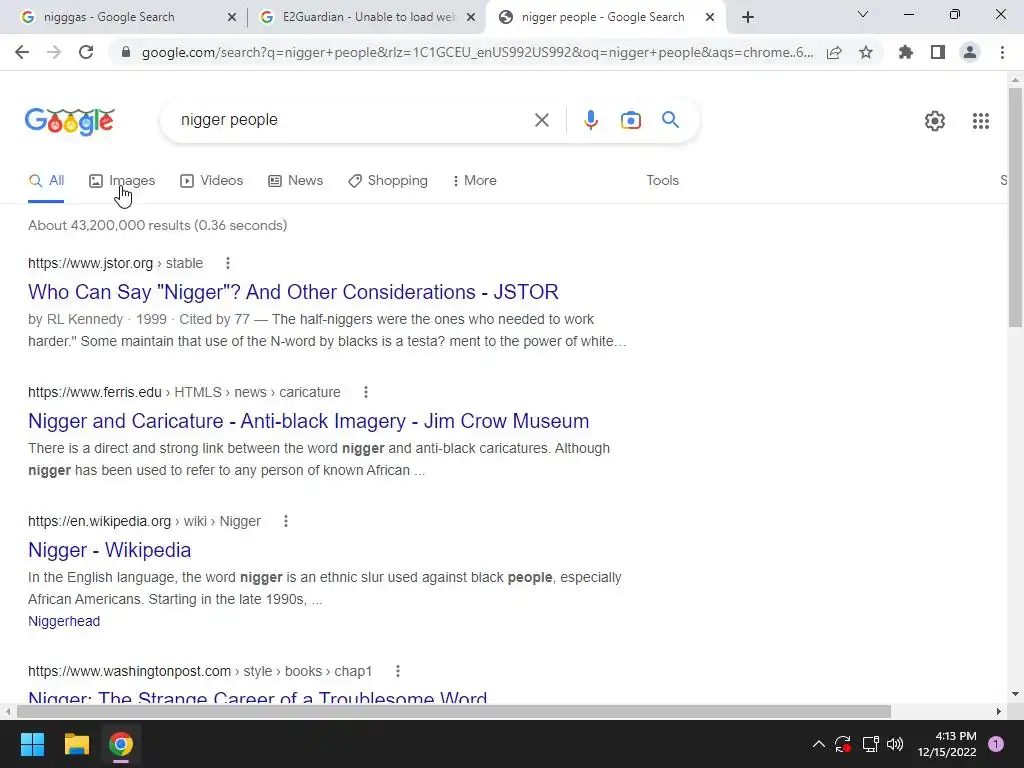Viewport: 1024px width, 768px height.
Task: Click the Chrome taskbar icon
Action: [x=121, y=744]
